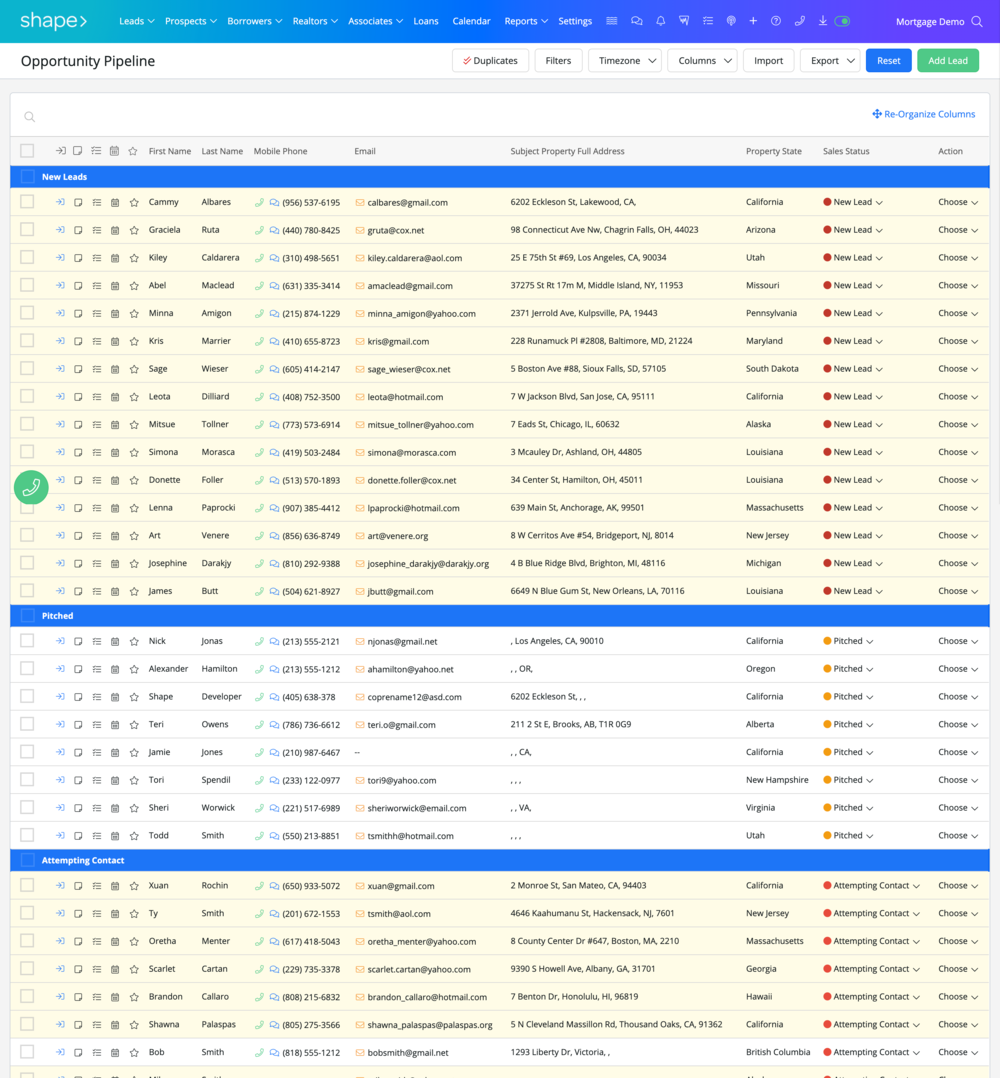Image resolution: width=1000 pixels, height=1078 pixels.
Task: Open Mortgage Demo account label
Action: tap(930, 22)
